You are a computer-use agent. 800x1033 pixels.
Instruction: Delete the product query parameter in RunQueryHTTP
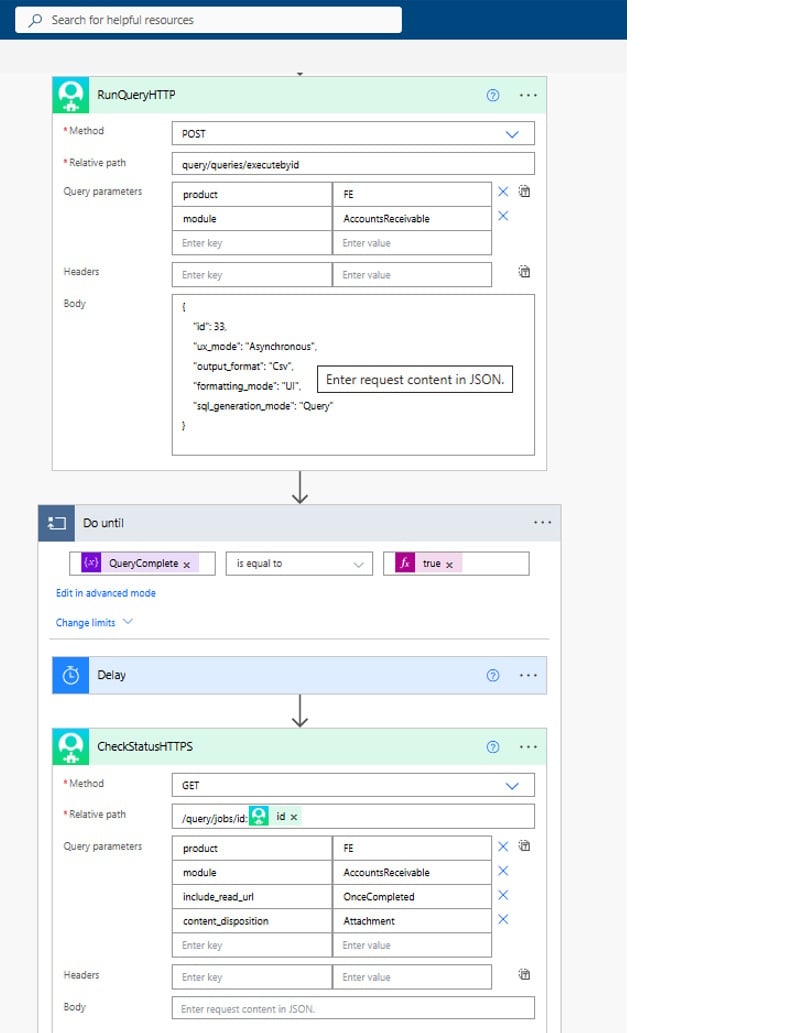tap(503, 192)
